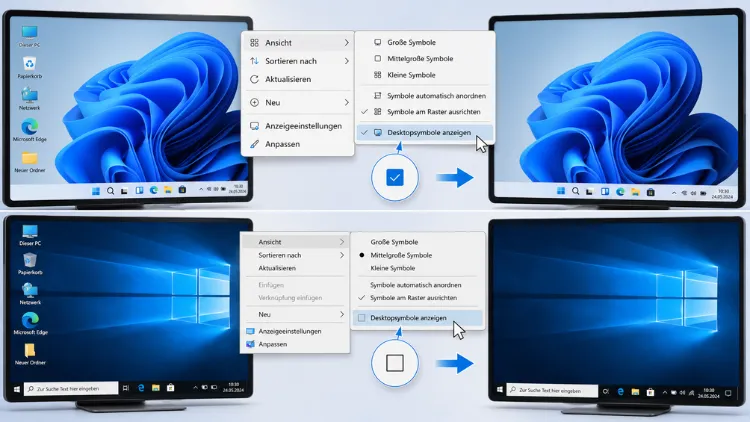Choose Kleine Symbole in Windows 10 submenu
The image size is (750, 422).
point(418,268)
